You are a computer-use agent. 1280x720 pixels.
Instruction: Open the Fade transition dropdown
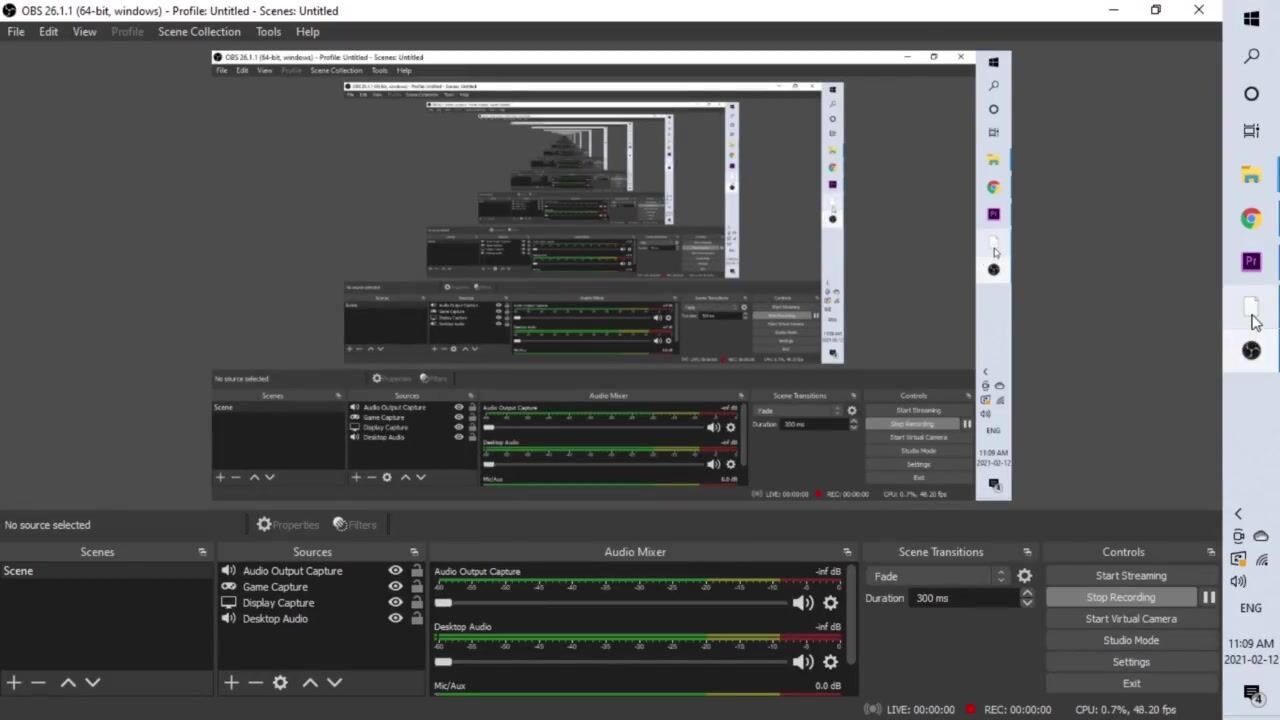(938, 576)
